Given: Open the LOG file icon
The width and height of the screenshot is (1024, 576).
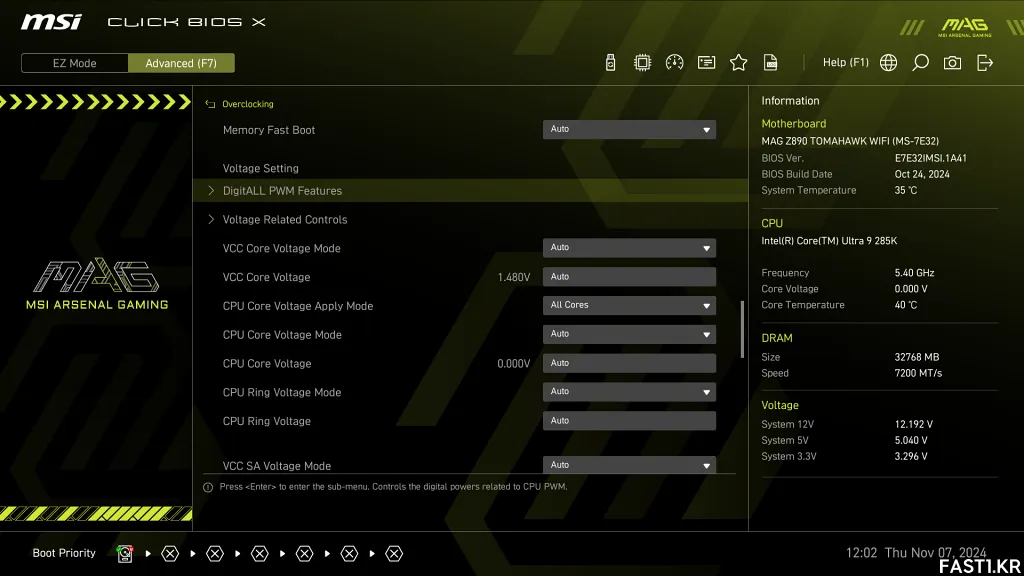Looking at the screenshot, I should [770, 63].
